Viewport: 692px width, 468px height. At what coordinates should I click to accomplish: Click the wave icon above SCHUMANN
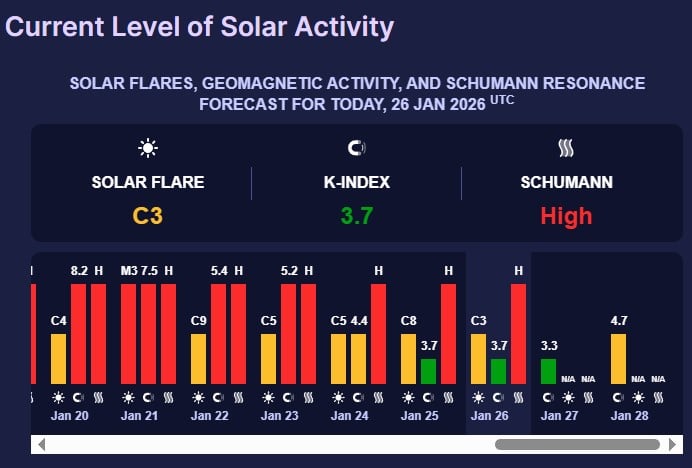pos(565,149)
